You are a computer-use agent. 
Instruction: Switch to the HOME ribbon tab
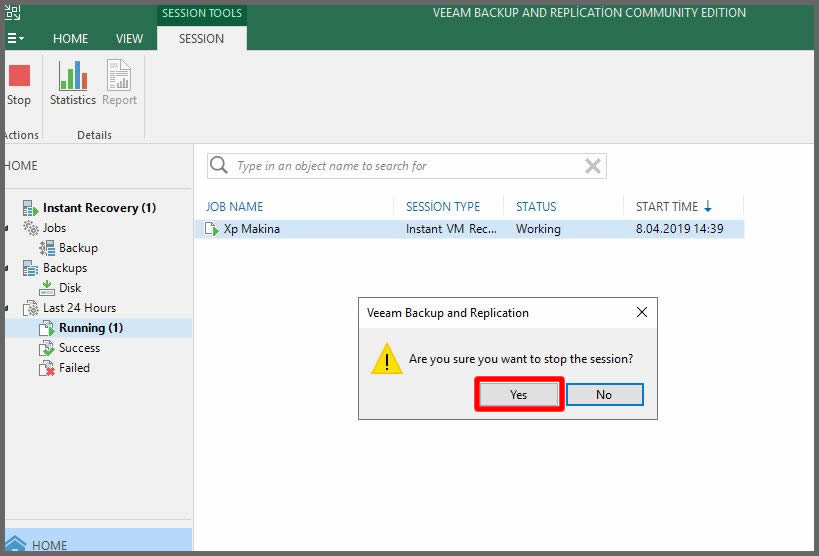[x=71, y=39]
